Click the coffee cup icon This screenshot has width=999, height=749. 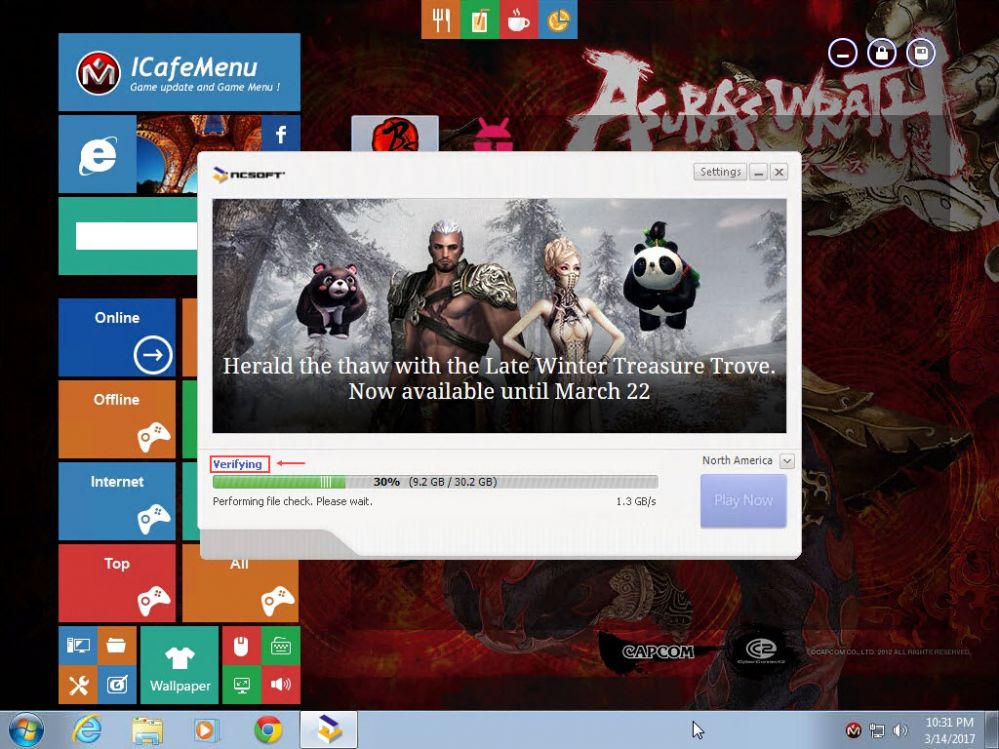(518, 20)
